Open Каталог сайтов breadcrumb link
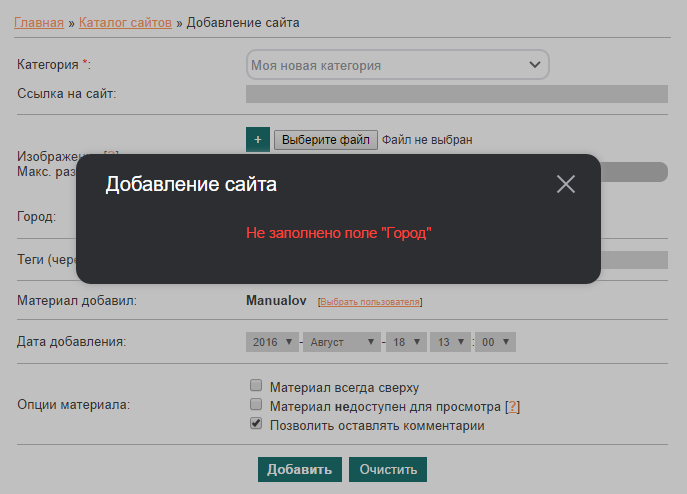The height and width of the screenshot is (494, 687). click(125, 22)
